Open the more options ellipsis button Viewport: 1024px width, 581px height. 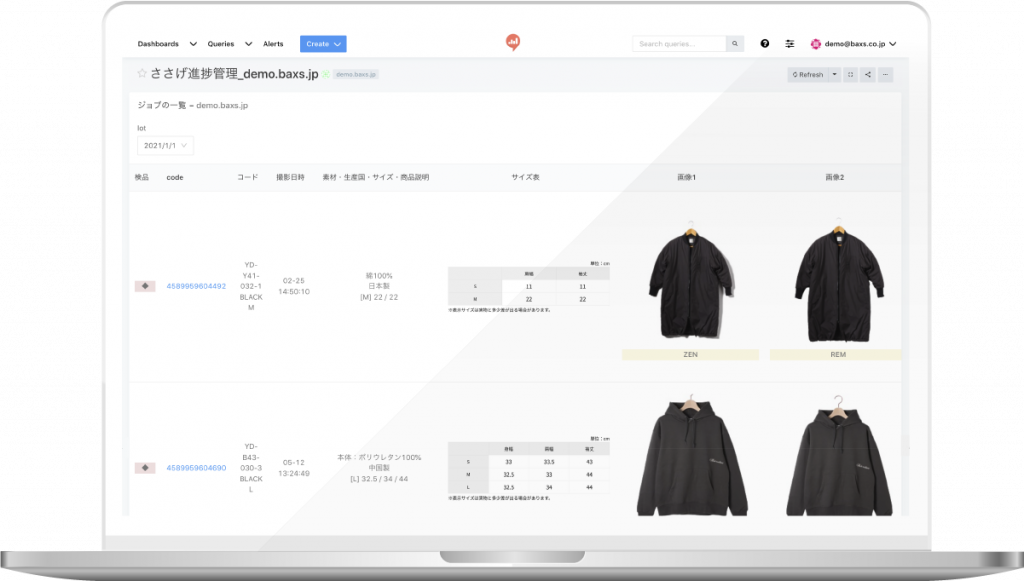click(x=885, y=74)
